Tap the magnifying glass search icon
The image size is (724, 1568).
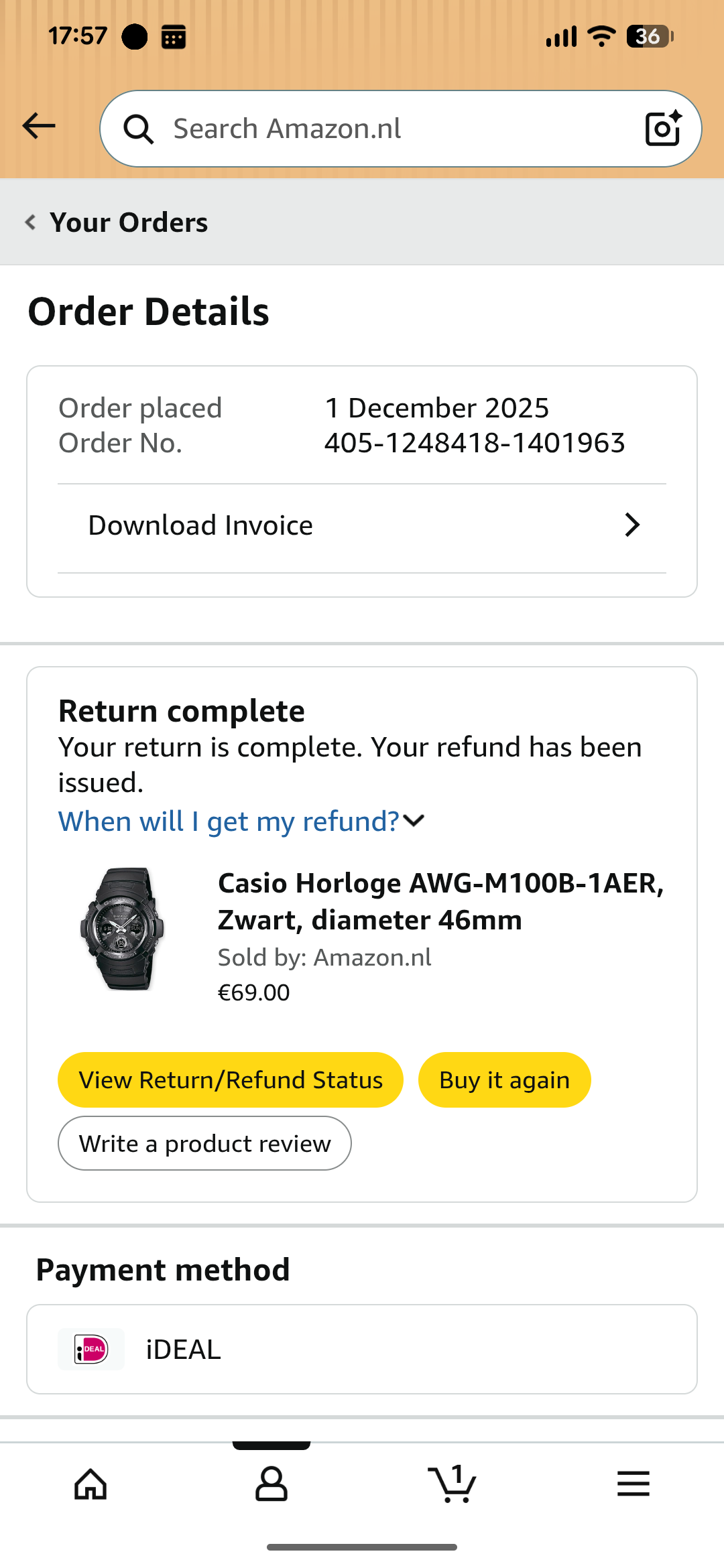click(x=139, y=129)
